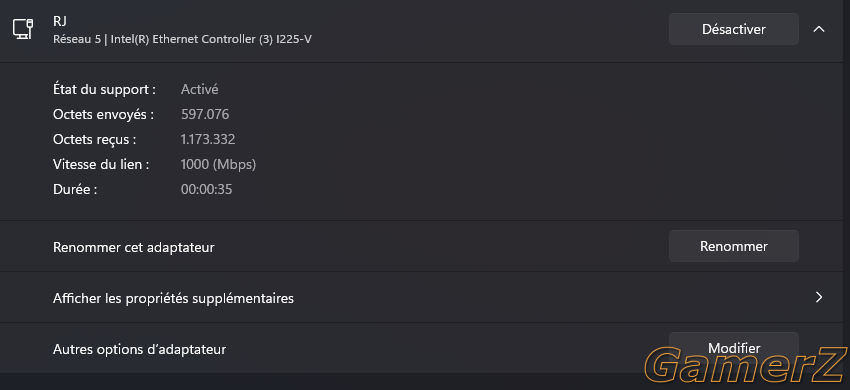Click the Octets reçus label
Screen dimensions: 850x390
tap(94, 140)
